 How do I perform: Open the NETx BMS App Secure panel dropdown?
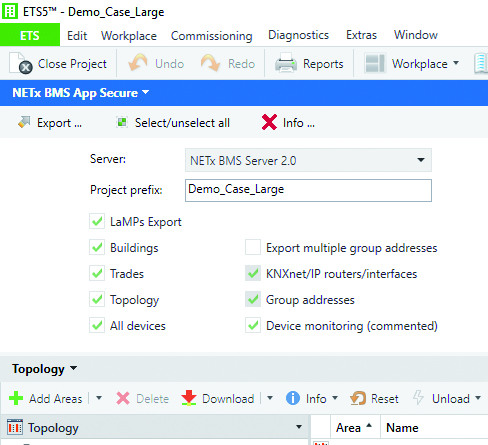tap(146, 92)
